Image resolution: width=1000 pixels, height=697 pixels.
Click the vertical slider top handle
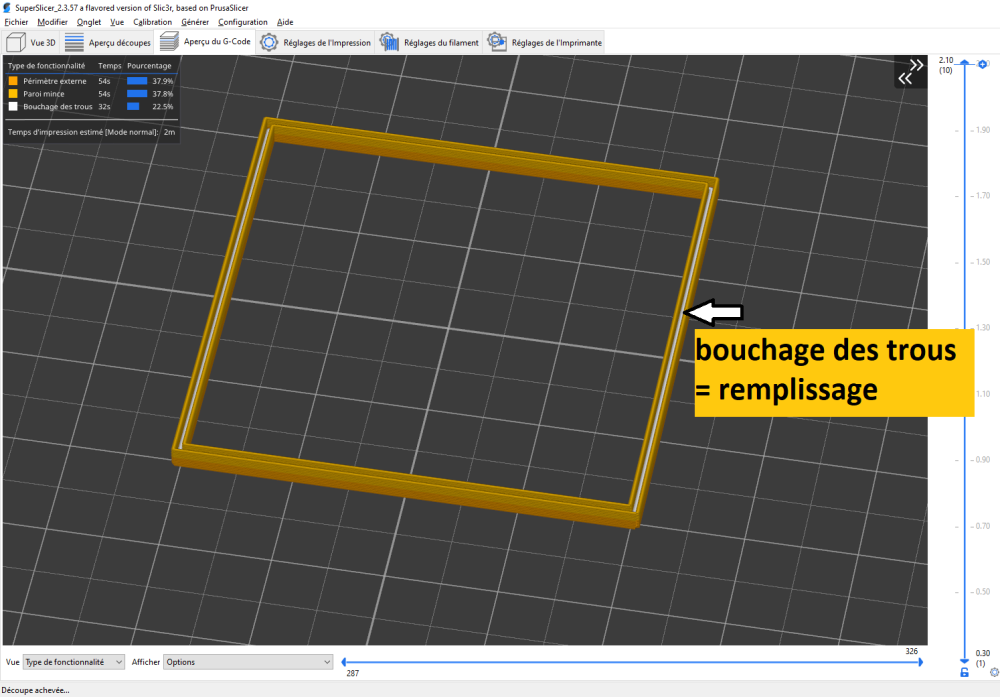(x=964, y=62)
